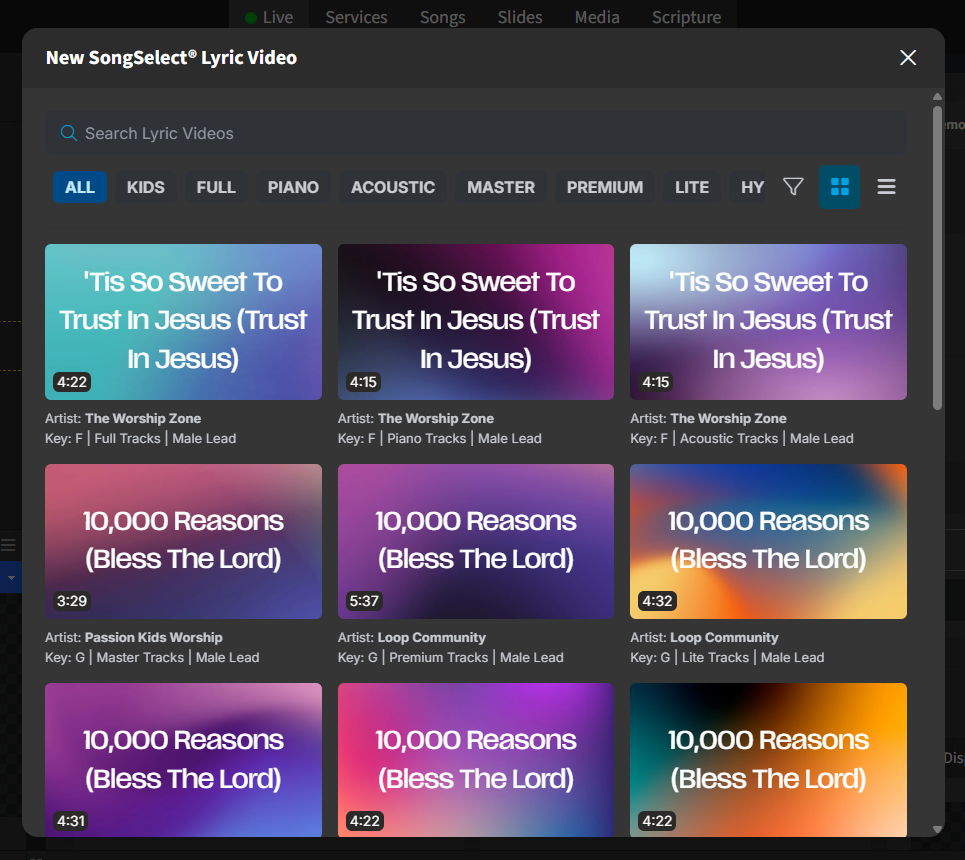
Task: Click scrollbar down arrow in dialog
Action: (937, 829)
